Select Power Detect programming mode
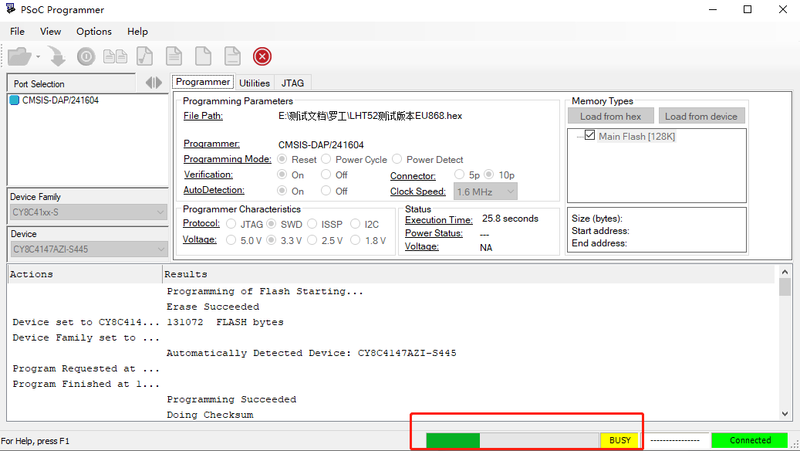The width and height of the screenshot is (800, 451). [x=397, y=159]
